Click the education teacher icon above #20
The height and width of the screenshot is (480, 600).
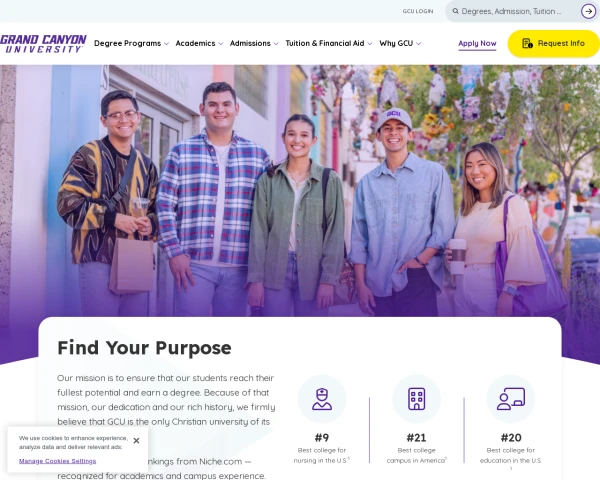(x=511, y=399)
